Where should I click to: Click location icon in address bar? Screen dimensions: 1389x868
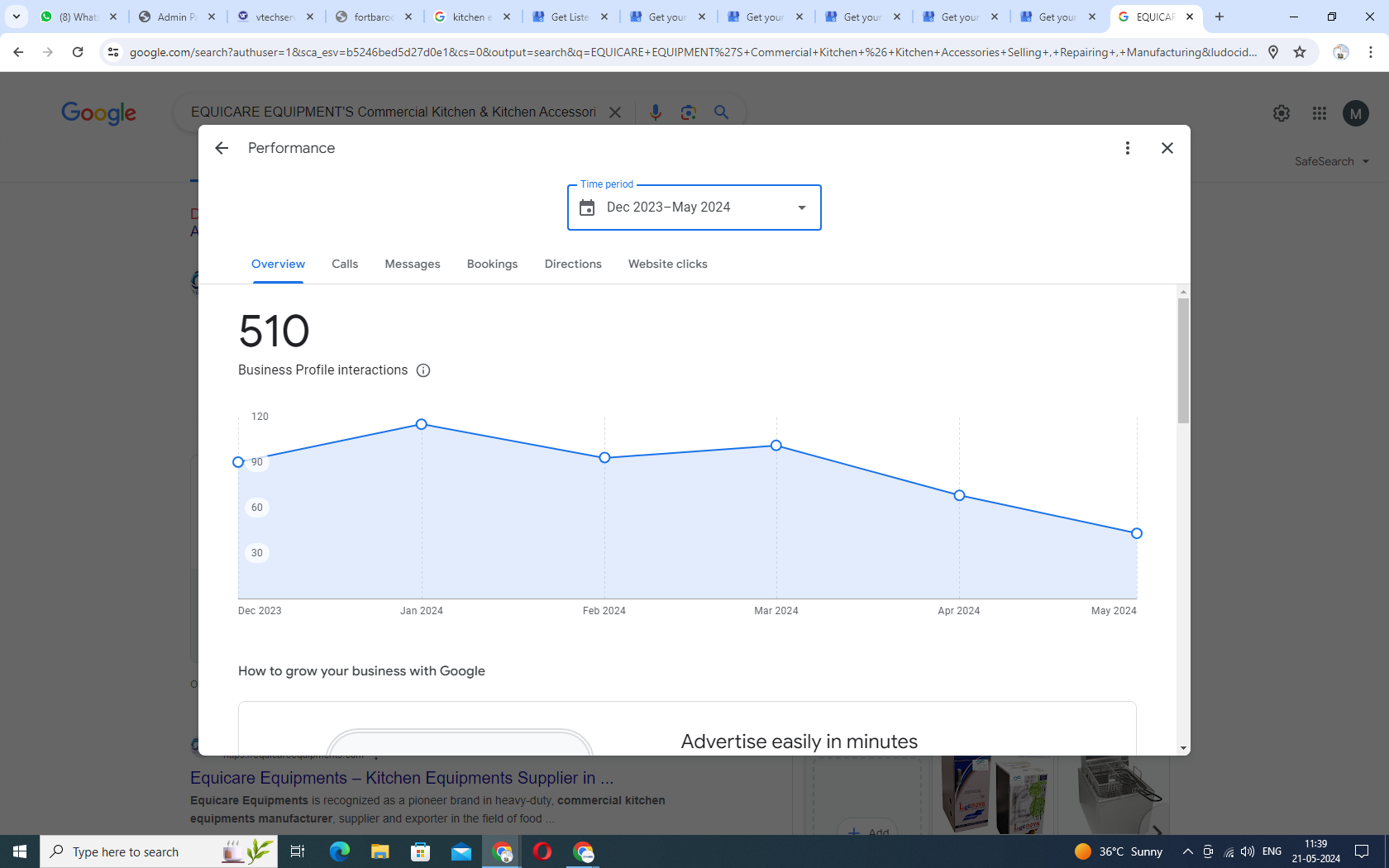1273,52
